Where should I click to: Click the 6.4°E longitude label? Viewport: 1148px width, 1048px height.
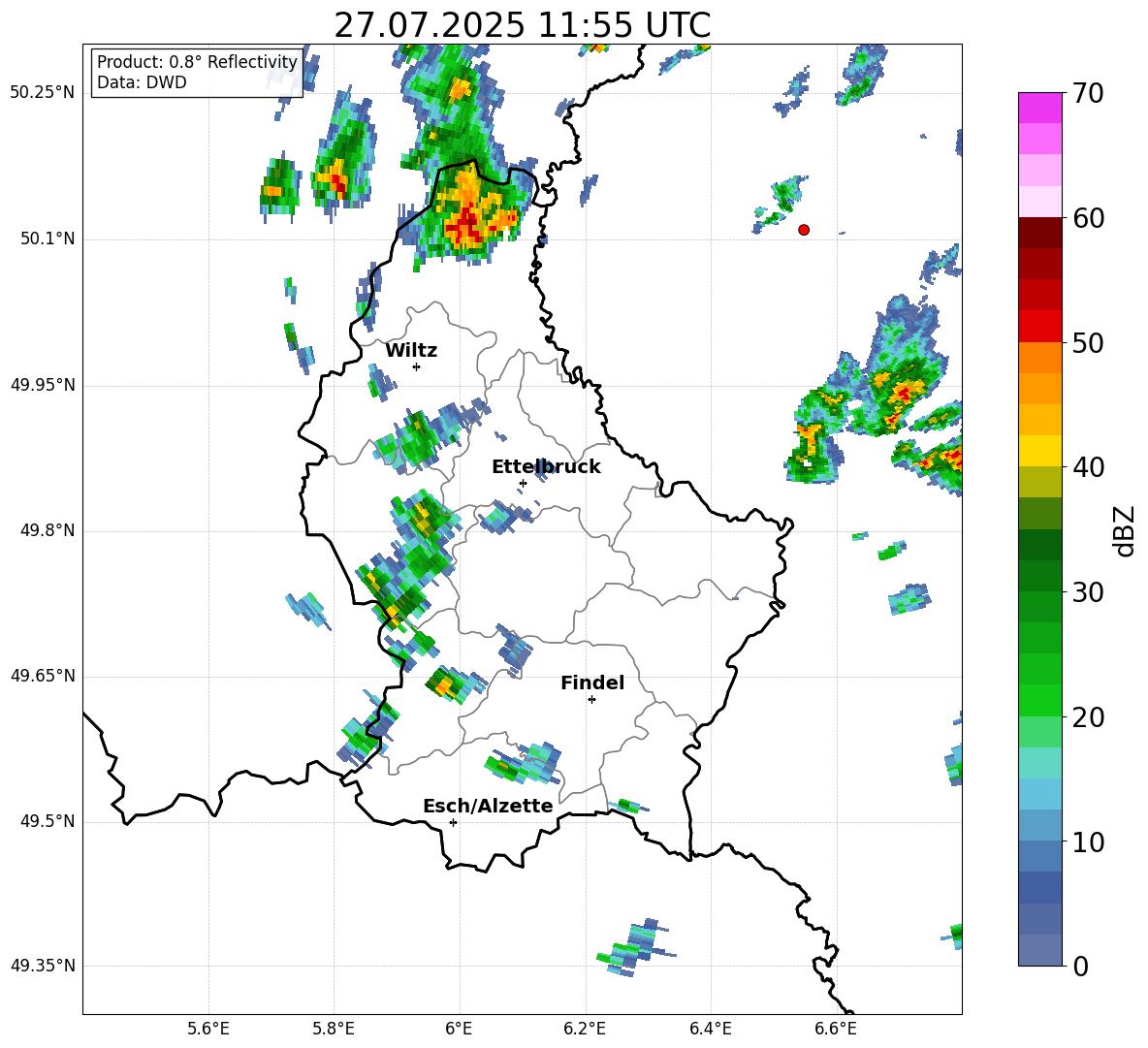710,1029
